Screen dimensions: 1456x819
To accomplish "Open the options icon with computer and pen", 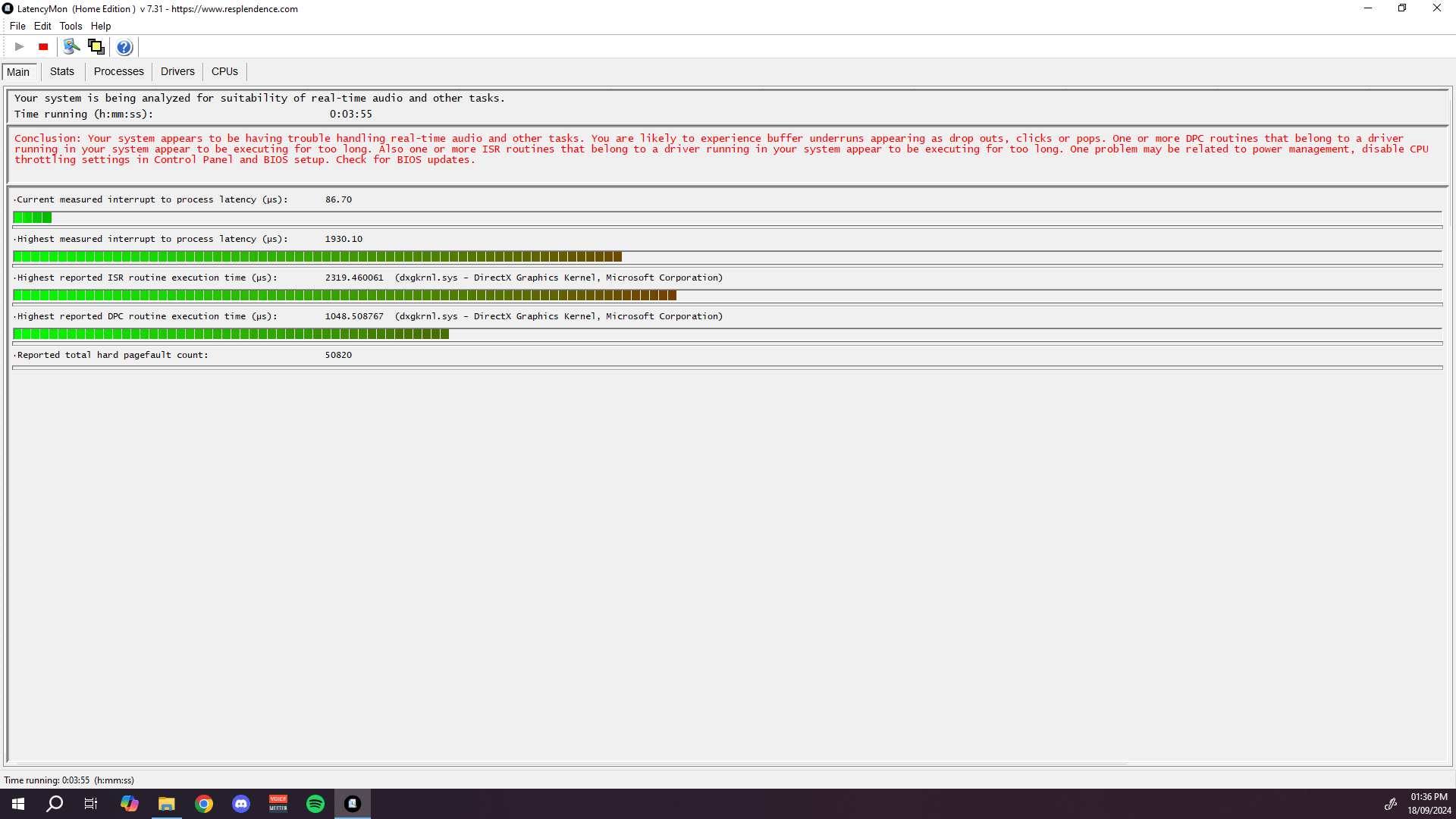I will pos(71,47).
